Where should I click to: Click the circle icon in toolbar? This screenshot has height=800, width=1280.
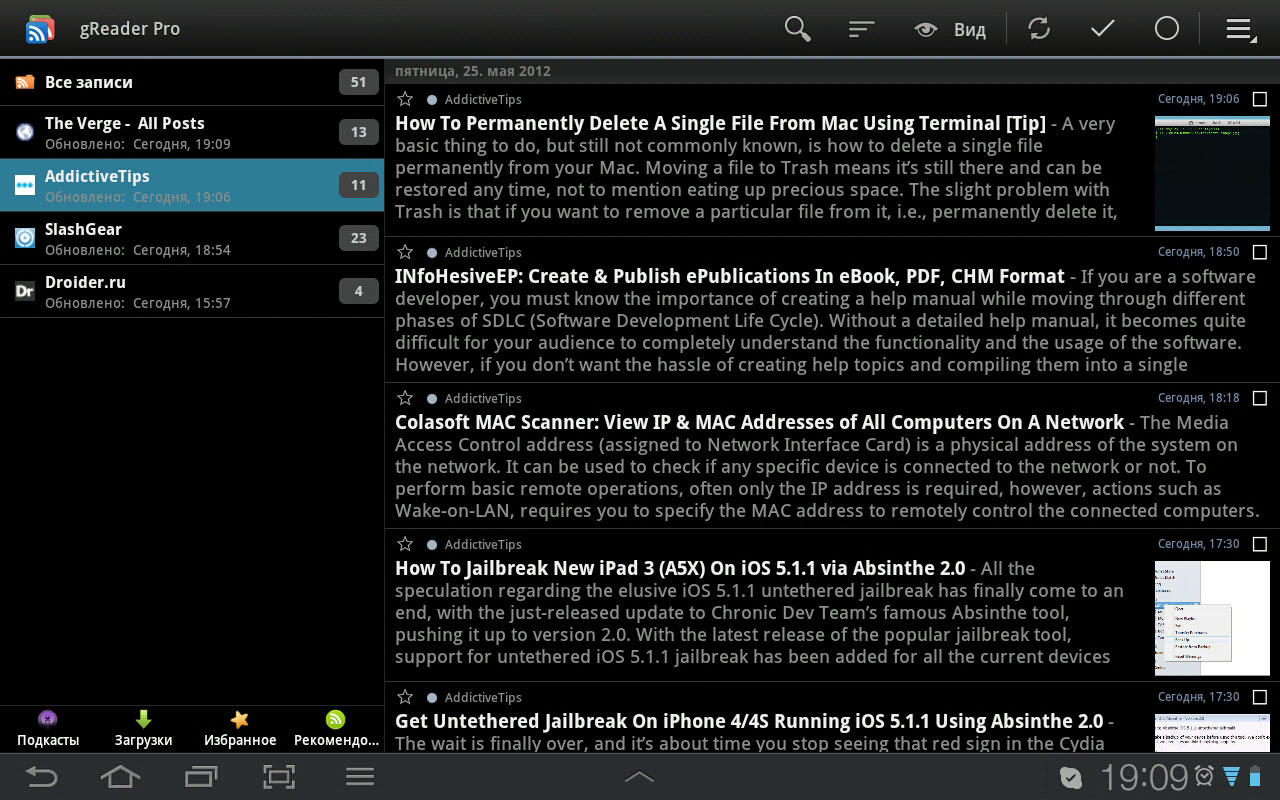[1166, 29]
